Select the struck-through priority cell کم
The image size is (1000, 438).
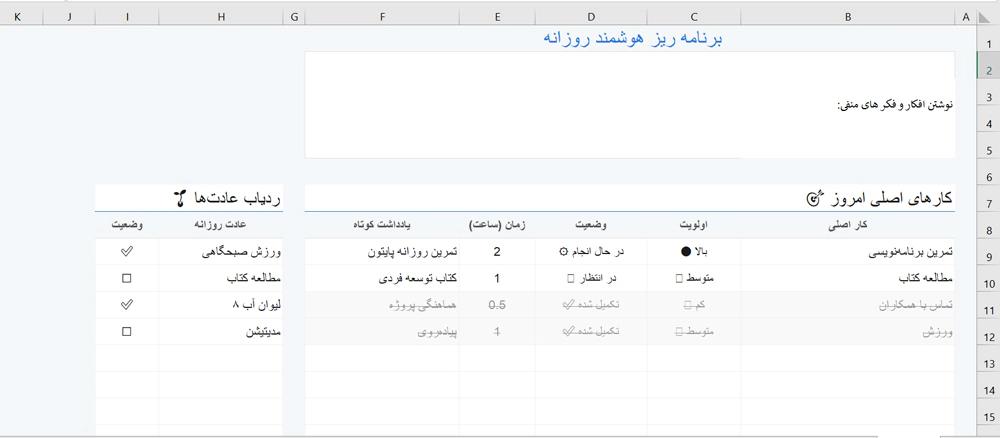(694, 305)
